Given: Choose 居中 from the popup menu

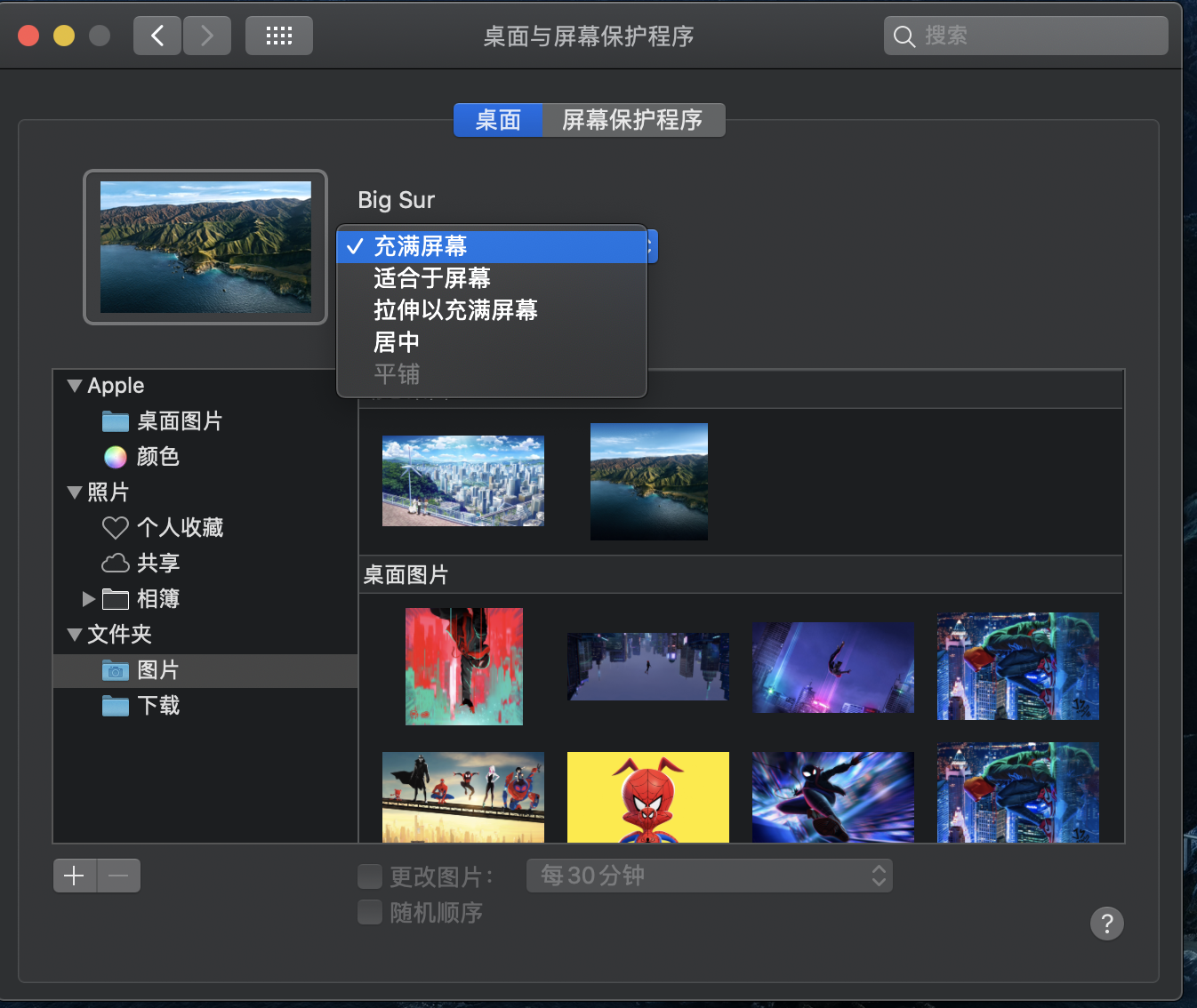Looking at the screenshot, I should (x=397, y=342).
